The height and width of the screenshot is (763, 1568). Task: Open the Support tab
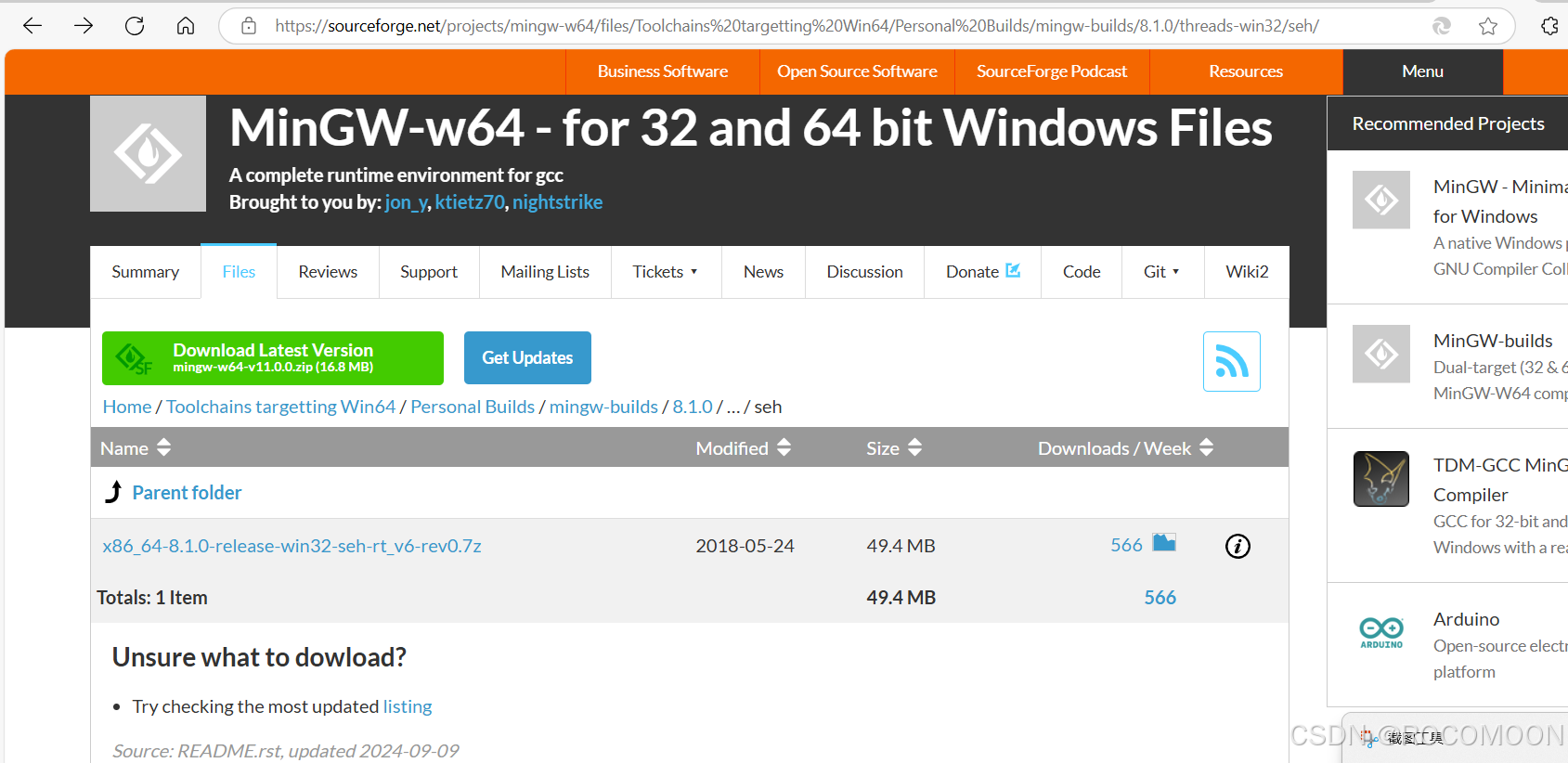coord(429,272)
